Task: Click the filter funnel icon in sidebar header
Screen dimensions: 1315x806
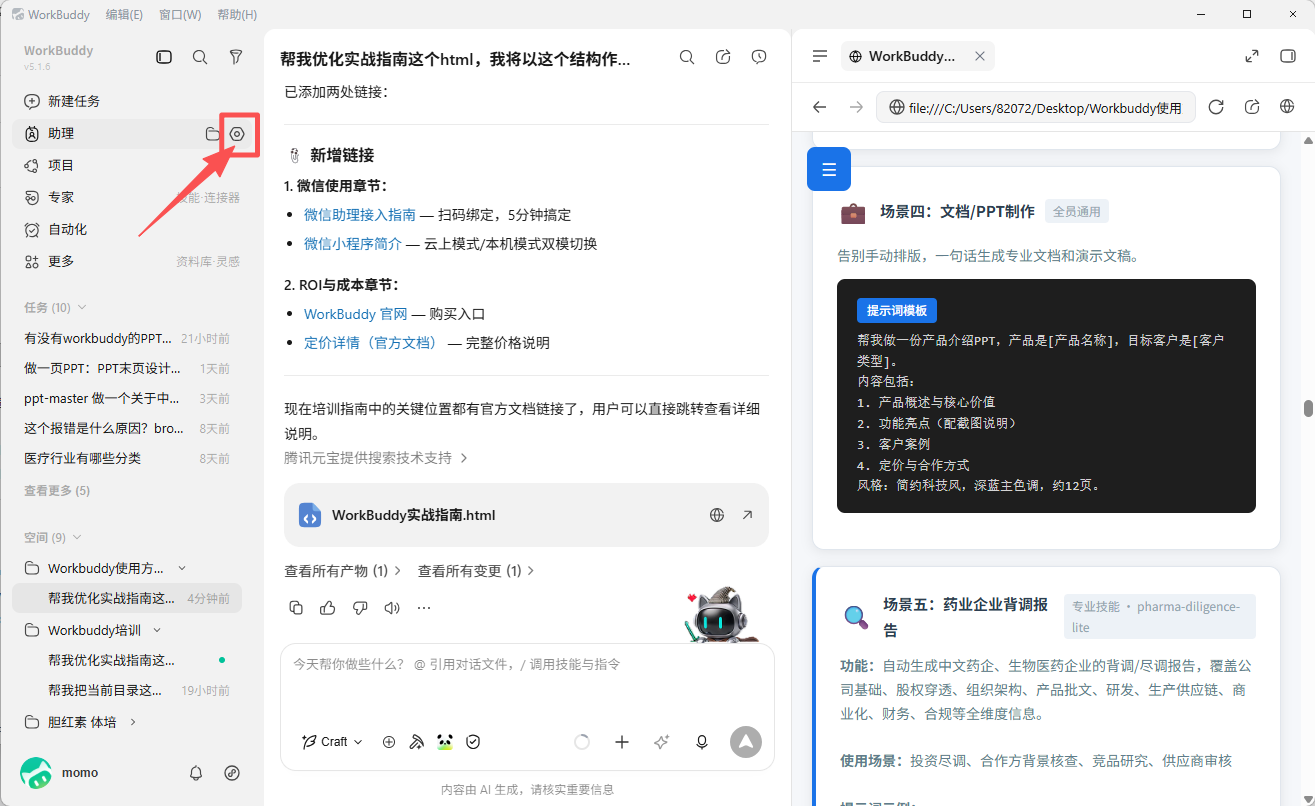Action: click(236, 58)
